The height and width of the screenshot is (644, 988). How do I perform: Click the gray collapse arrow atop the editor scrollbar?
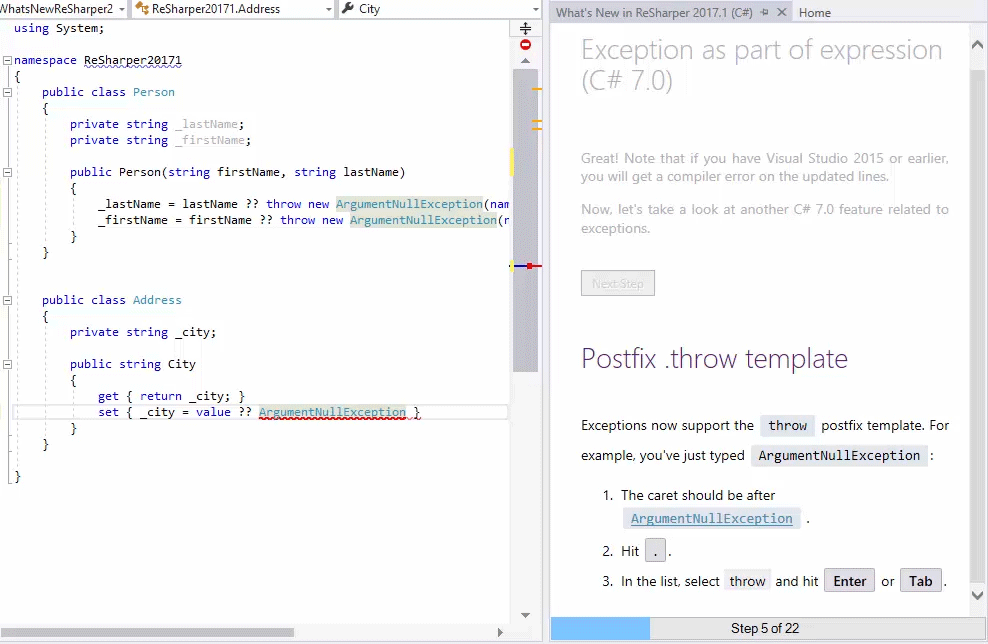524,59
